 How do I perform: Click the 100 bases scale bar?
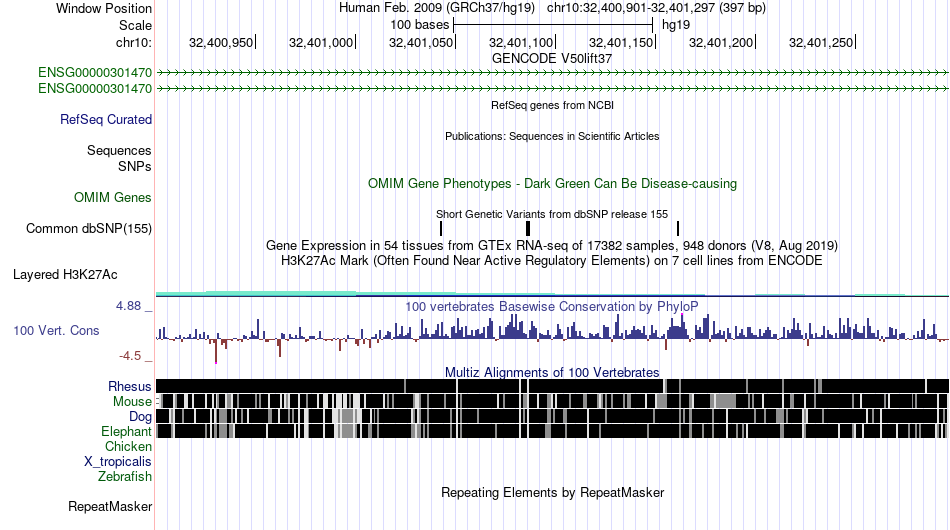coord(553,25)
